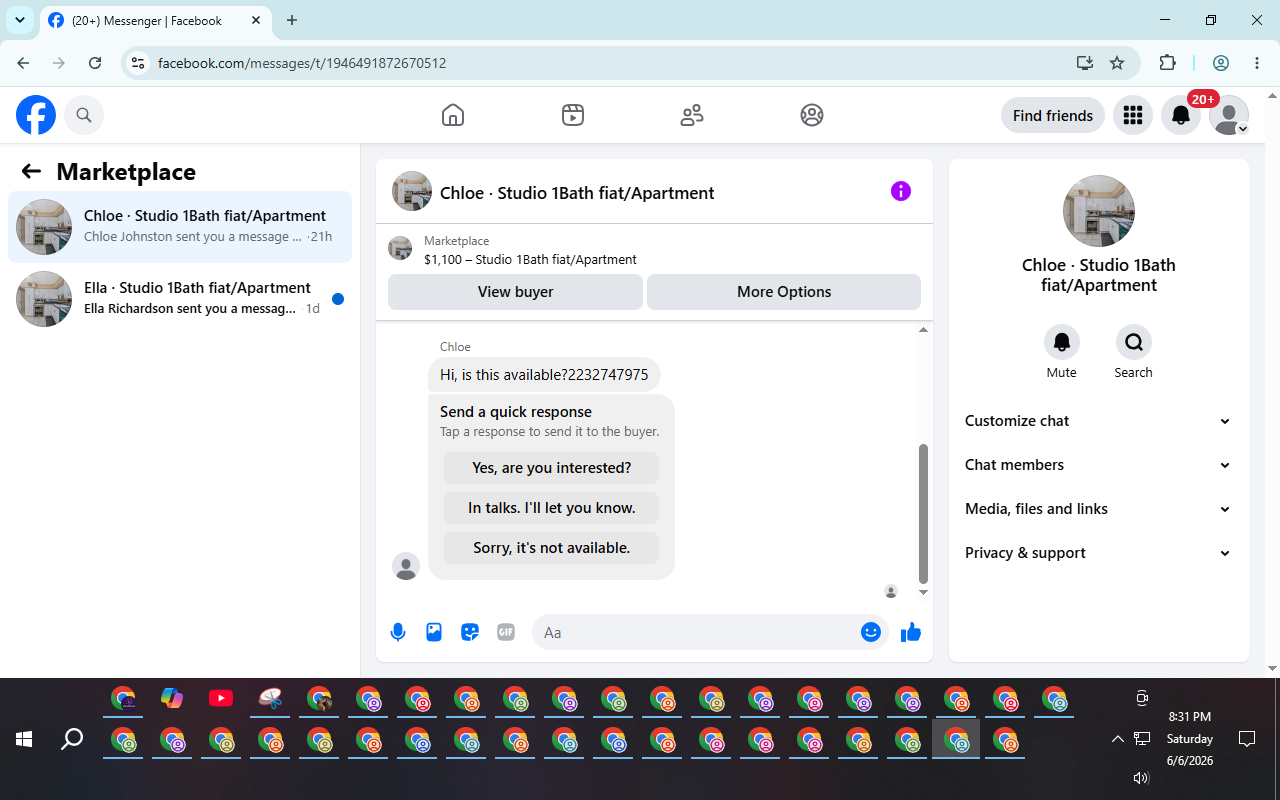Open Windows notification center icon

(x=1247, y=739)
